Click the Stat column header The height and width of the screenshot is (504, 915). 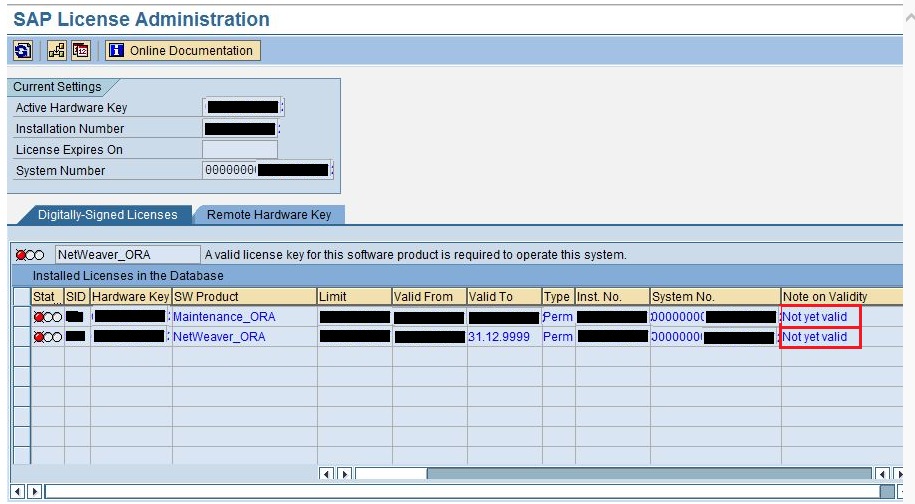47,296
